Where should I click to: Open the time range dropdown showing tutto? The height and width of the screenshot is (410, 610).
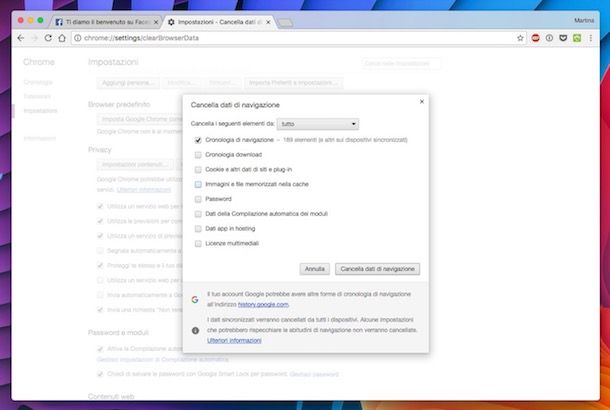(318, 124)
